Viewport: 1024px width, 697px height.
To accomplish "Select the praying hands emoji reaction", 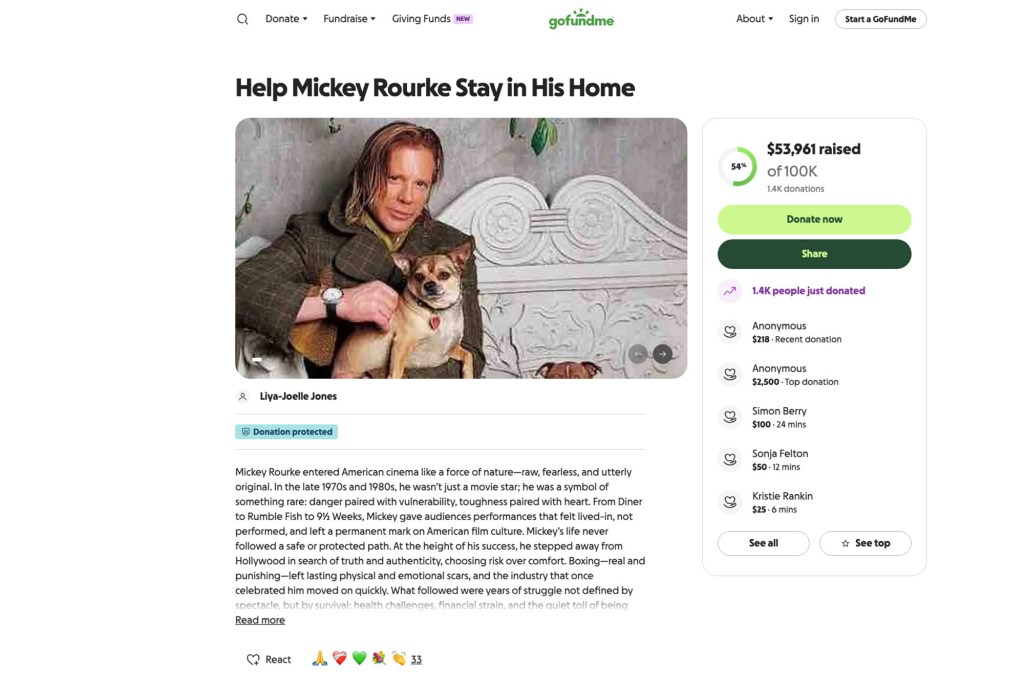I will (319, 658).
